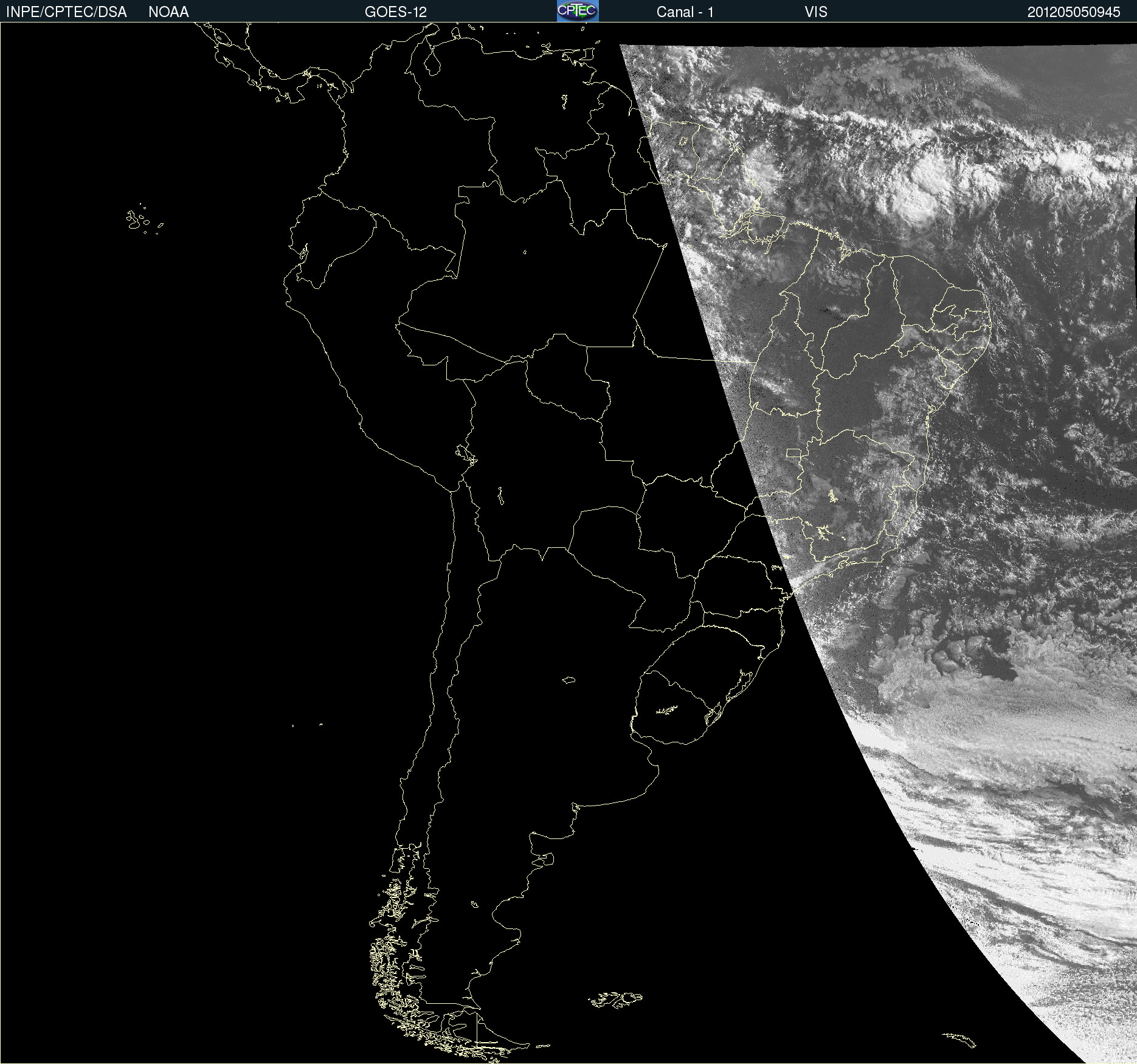Click the VIS channel label
The height and width of the screenshot is (1064, 1137).
pyautogui.click(x=816, y=12)
